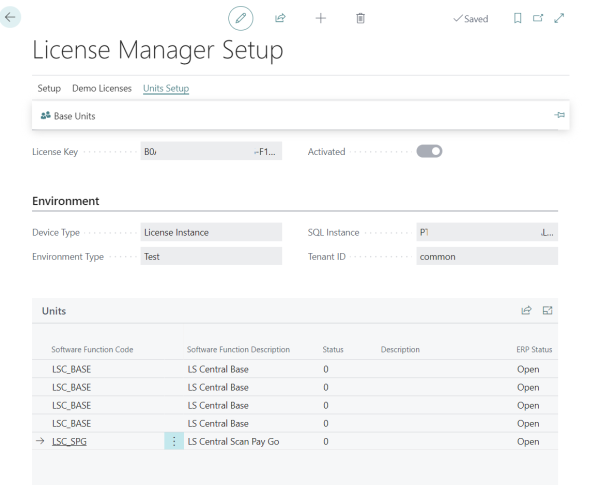Click the expand fullscreen arrows icon
600x485 pixels.
click(x=559, y=19)
